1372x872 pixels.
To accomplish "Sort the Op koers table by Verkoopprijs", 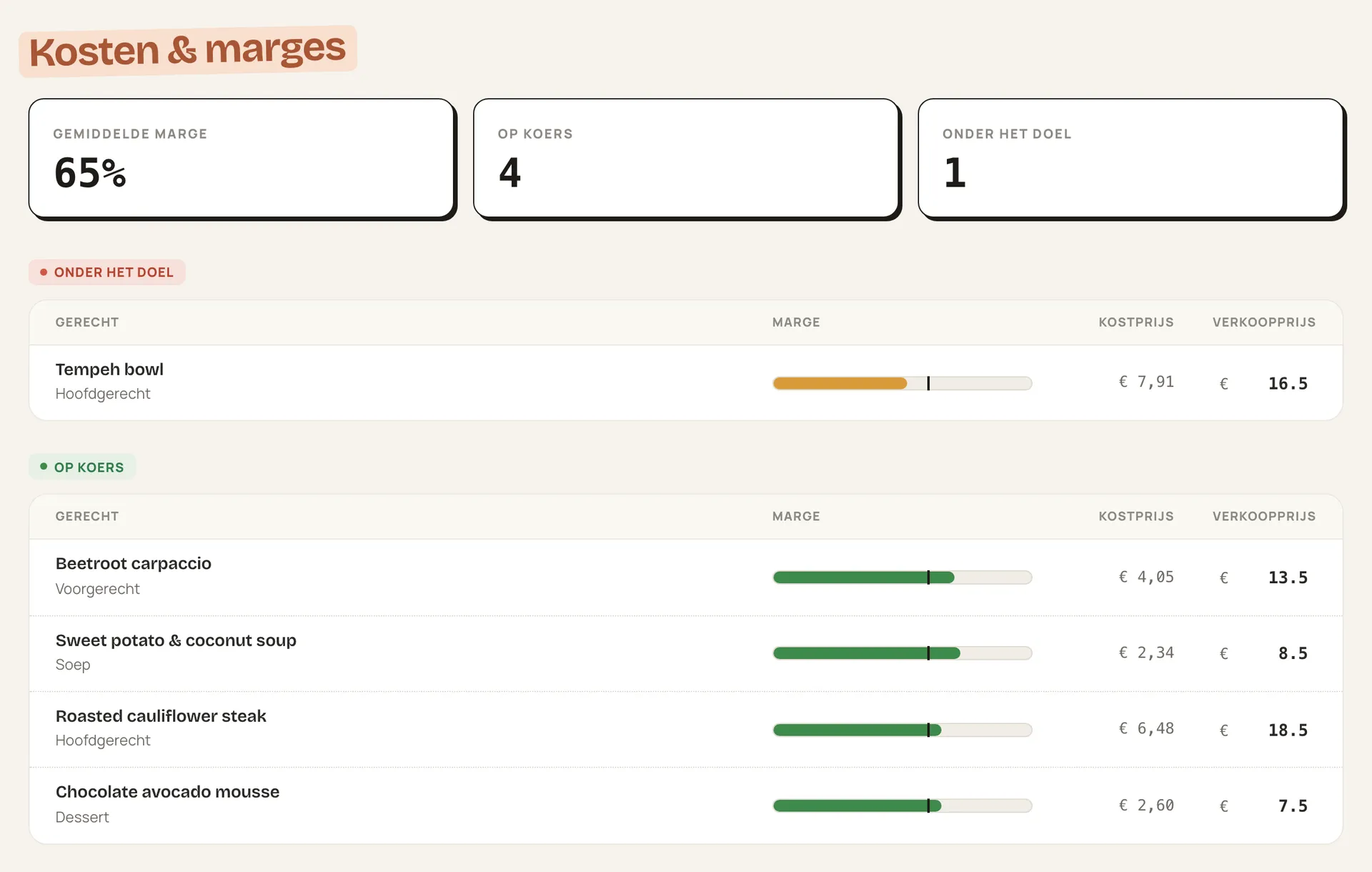I will [1263, 516].
